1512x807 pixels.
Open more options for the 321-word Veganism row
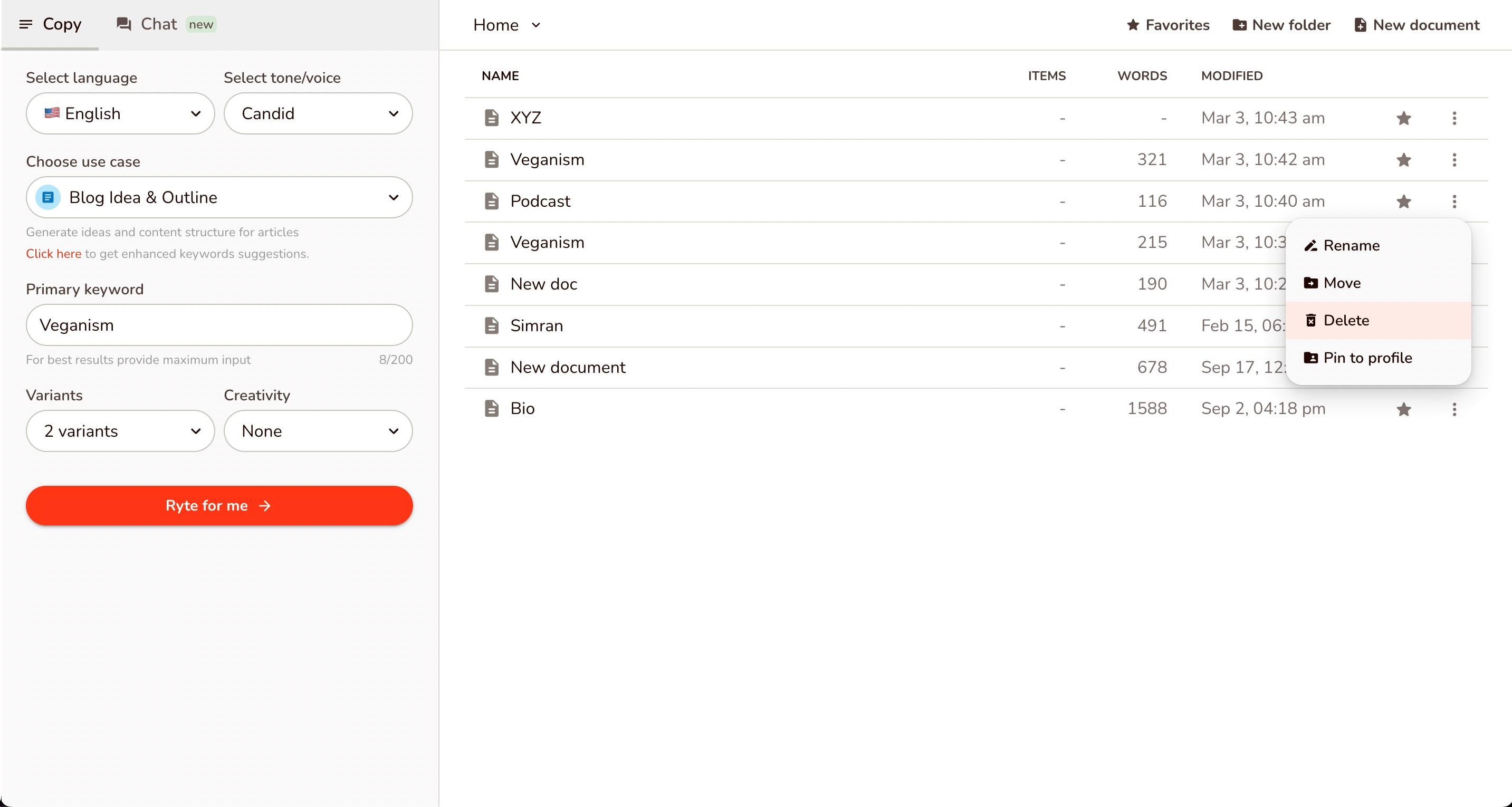tap(1454, 160)
